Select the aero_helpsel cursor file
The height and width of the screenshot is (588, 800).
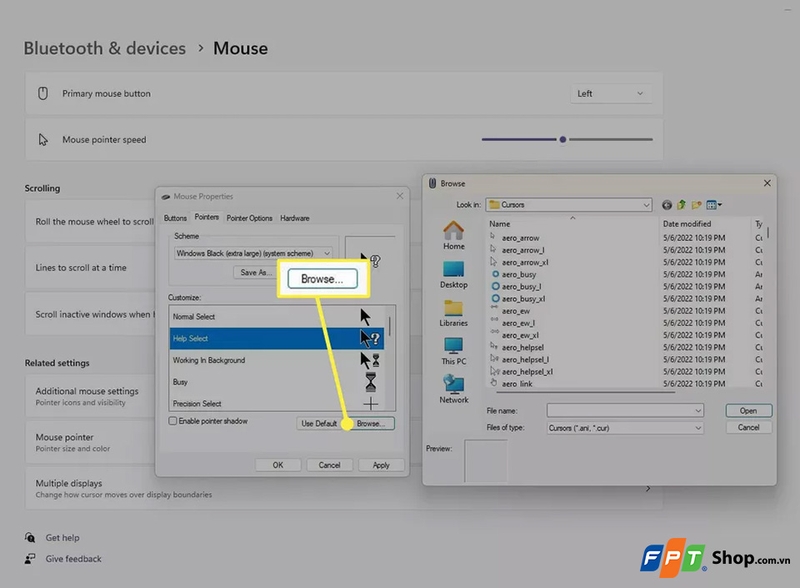[x=523, y=348]
